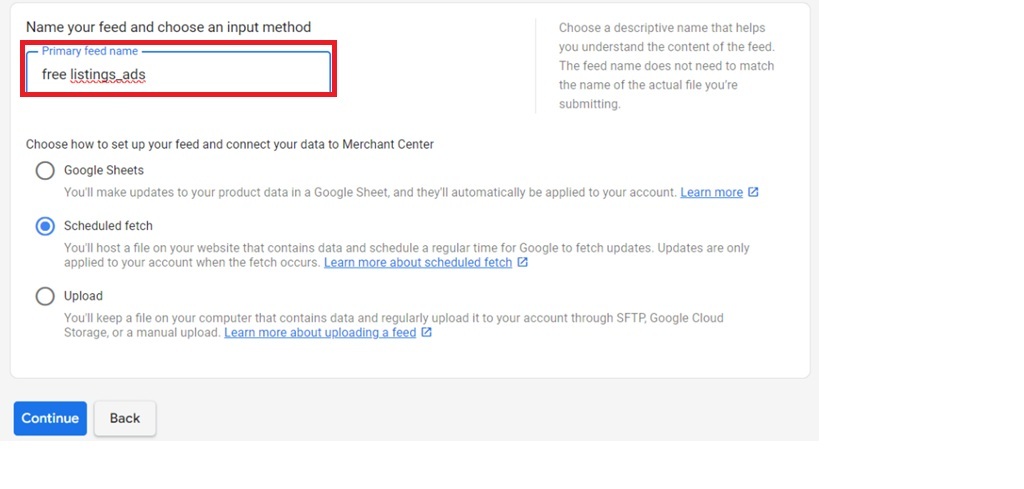This screenshot has width=1024, height=489.
Task: Click the feed name help text on right
Action: tap(666, 66)
